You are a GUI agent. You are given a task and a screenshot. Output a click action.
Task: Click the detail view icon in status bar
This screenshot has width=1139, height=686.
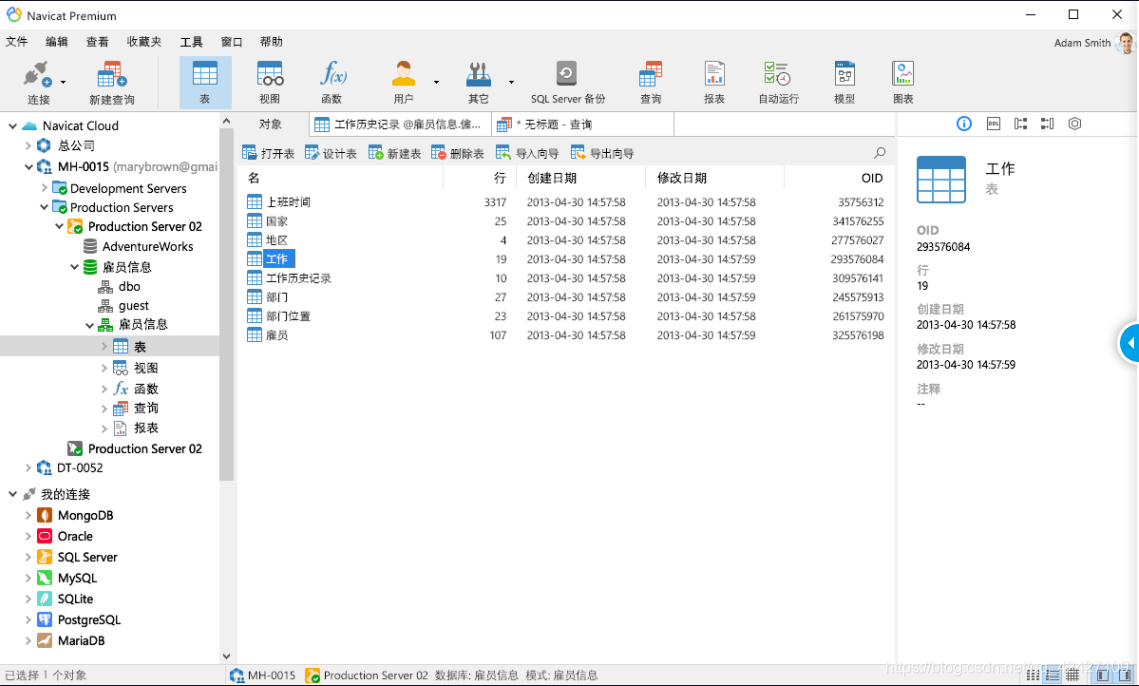pos(1053,675)
